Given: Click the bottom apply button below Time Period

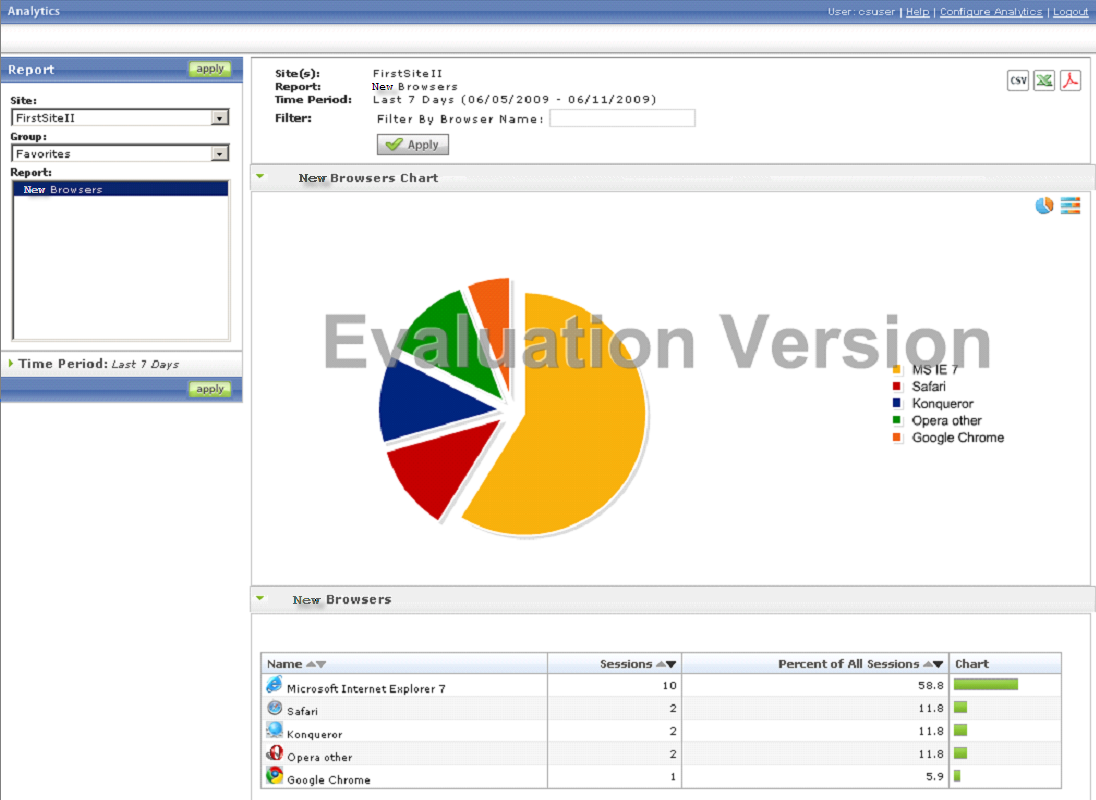Looking at the screenshot, I should click(210, 388).
